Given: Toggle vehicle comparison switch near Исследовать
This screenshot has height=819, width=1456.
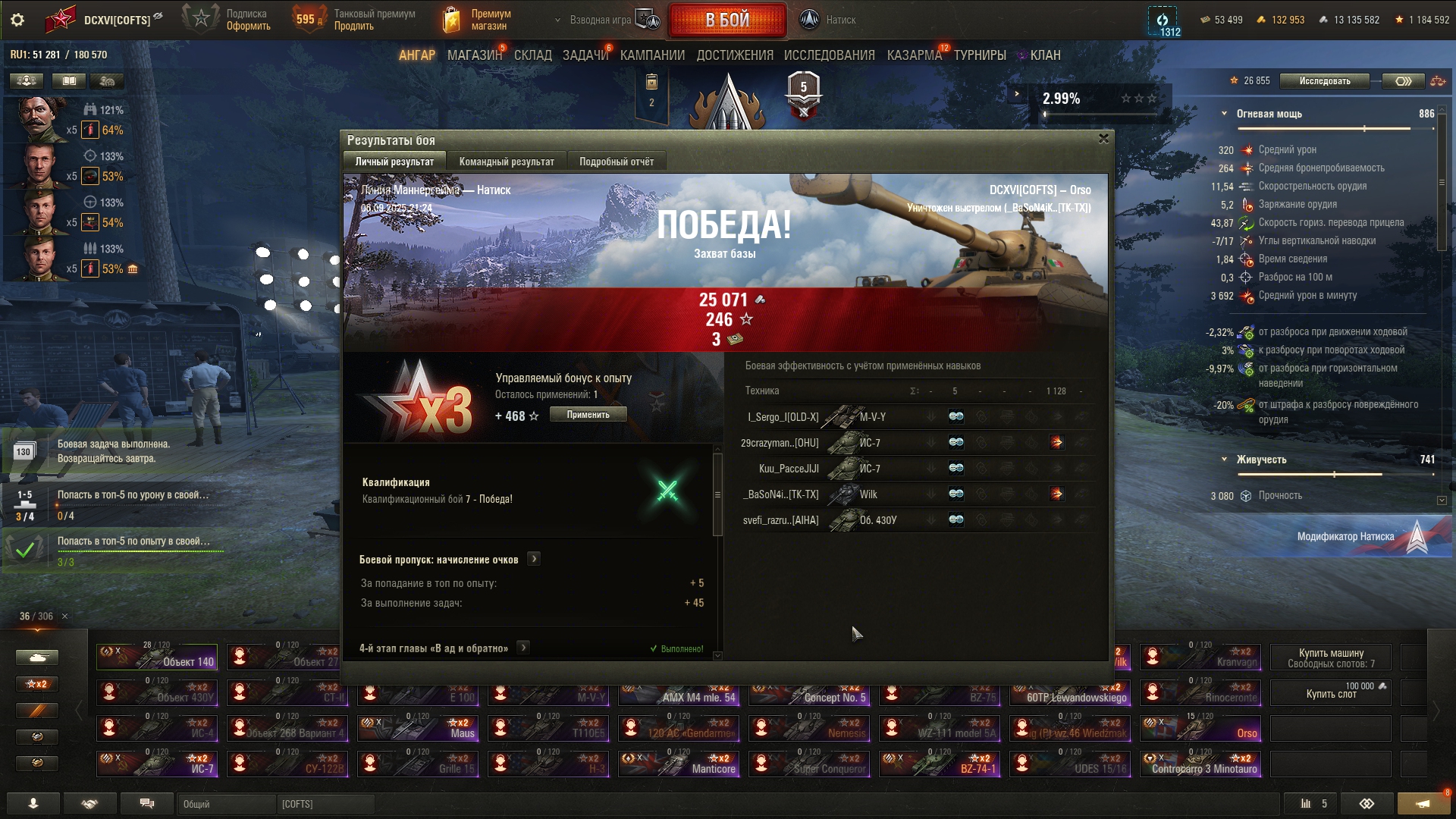Looking at the screenshot, I should click(x=1403, y=81).
